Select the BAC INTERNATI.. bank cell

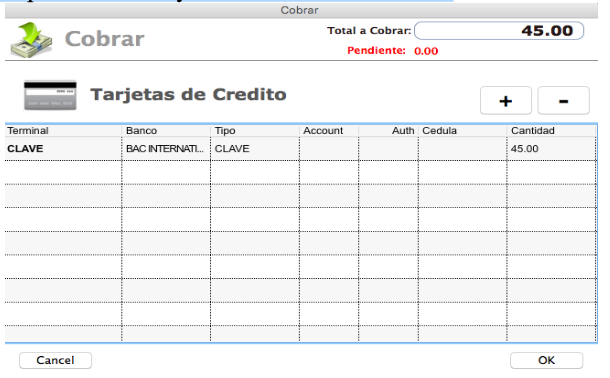click(166, 149)
